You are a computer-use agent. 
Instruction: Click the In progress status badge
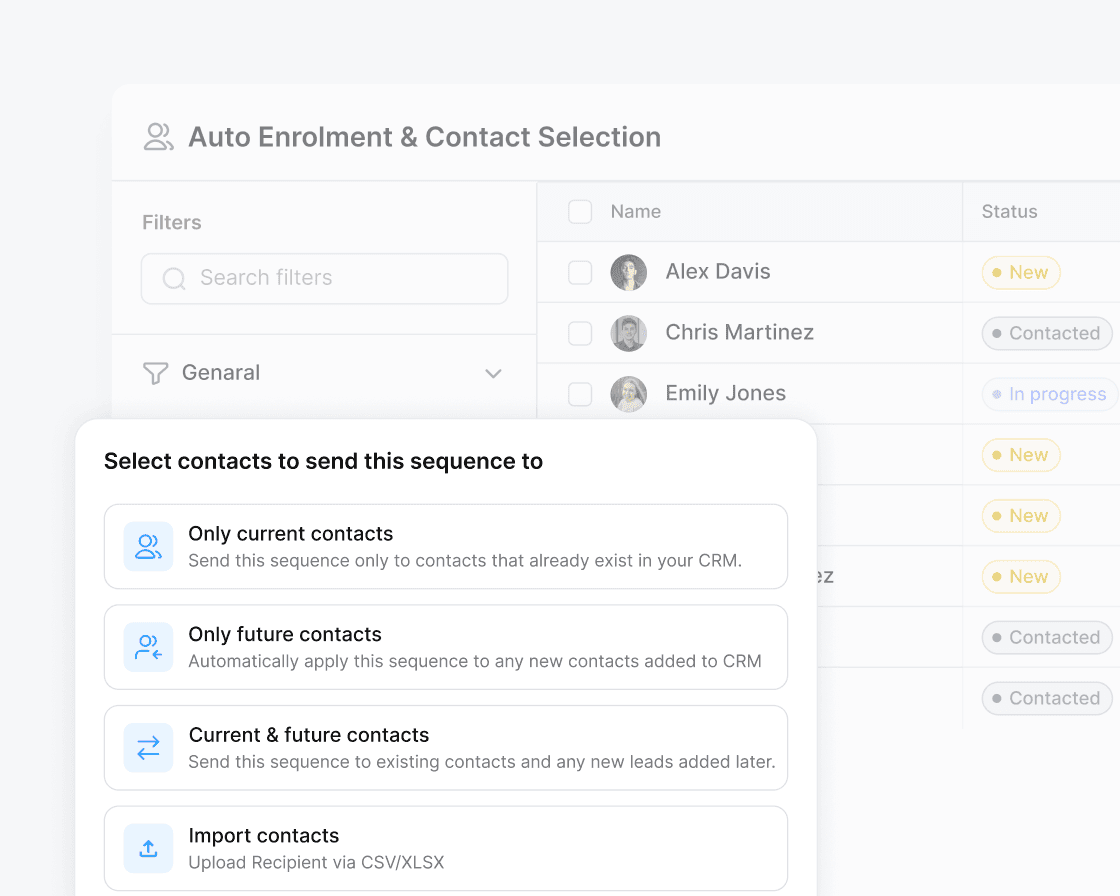(1048, 394)
